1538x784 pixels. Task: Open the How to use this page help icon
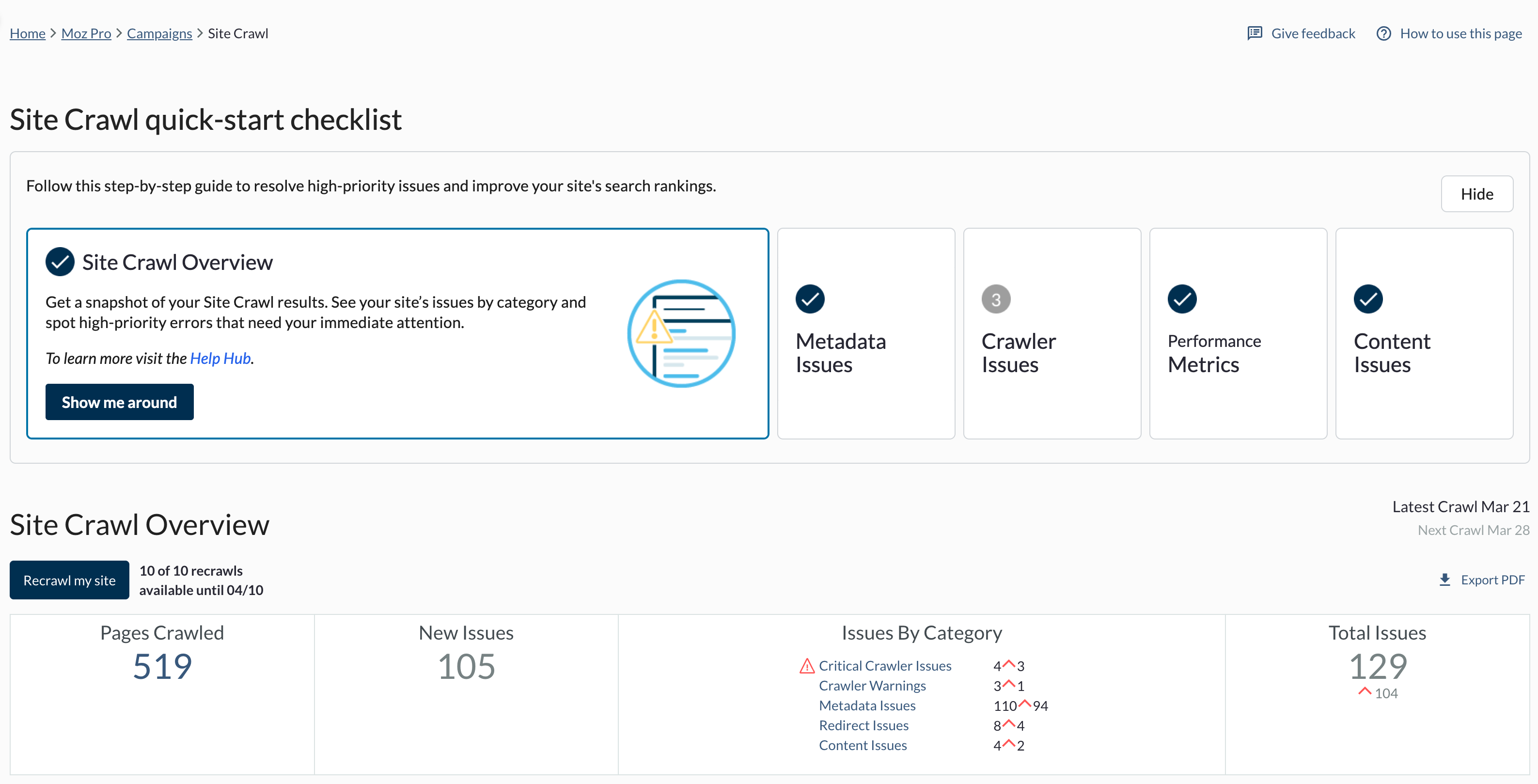coord(1384,33)
